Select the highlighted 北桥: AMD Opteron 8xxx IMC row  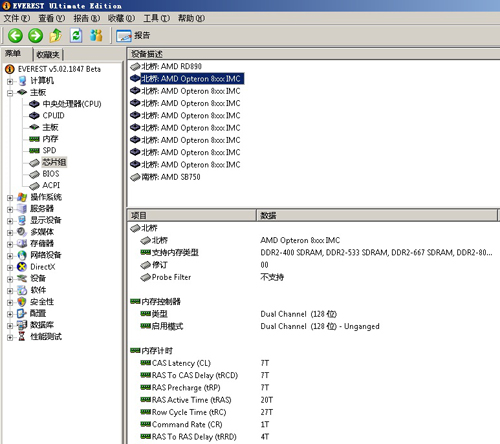(187, 79)
